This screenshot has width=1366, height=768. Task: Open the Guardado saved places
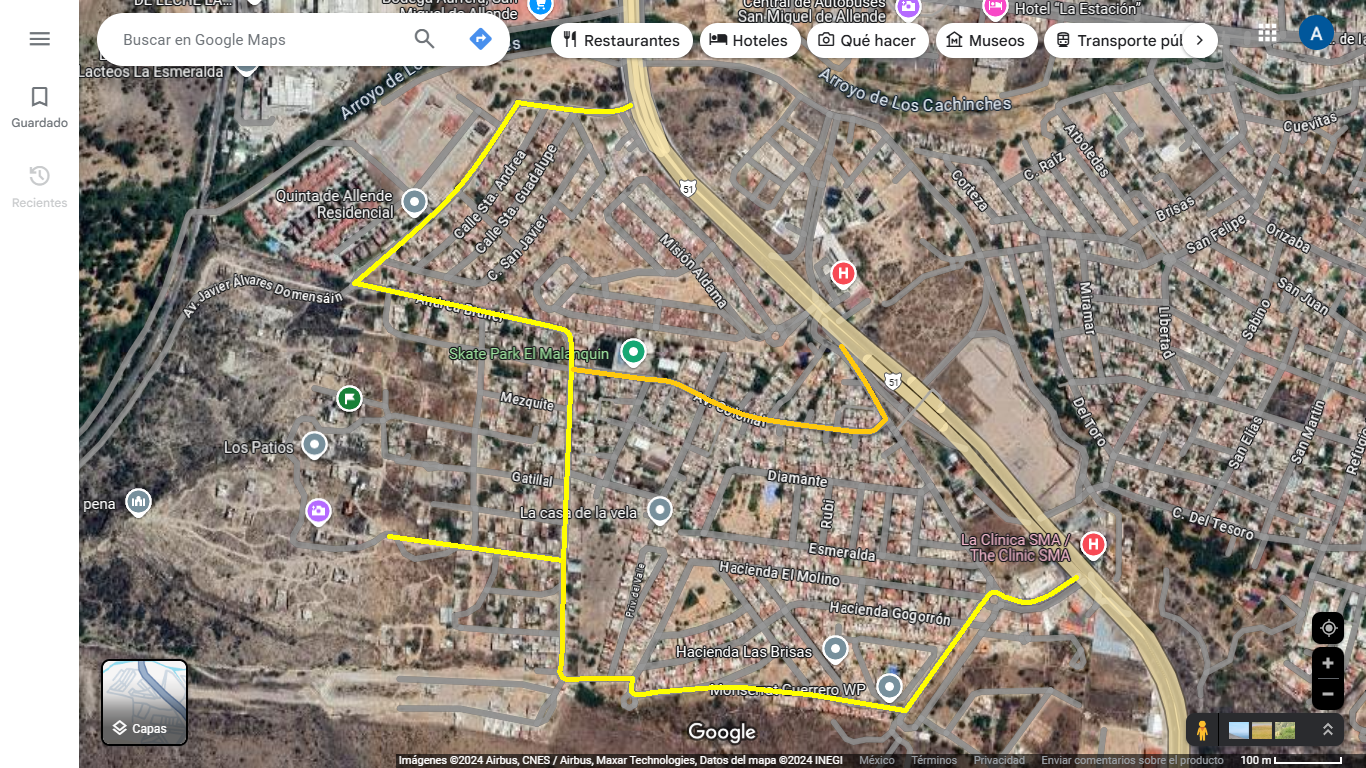[39, 108]
